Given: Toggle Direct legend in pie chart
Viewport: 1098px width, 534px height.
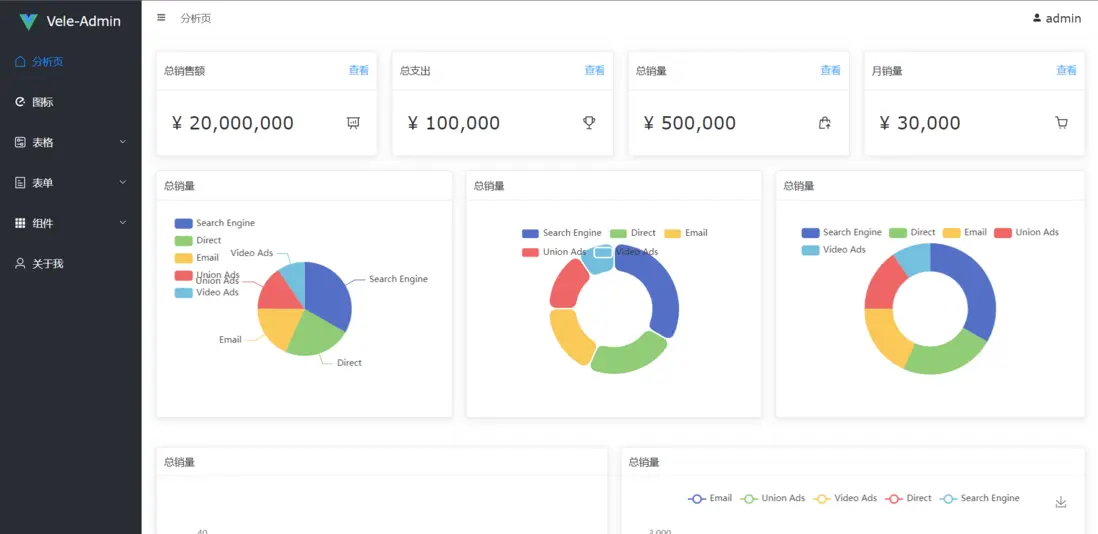Looking at the screenshot, I should [197, 240].
